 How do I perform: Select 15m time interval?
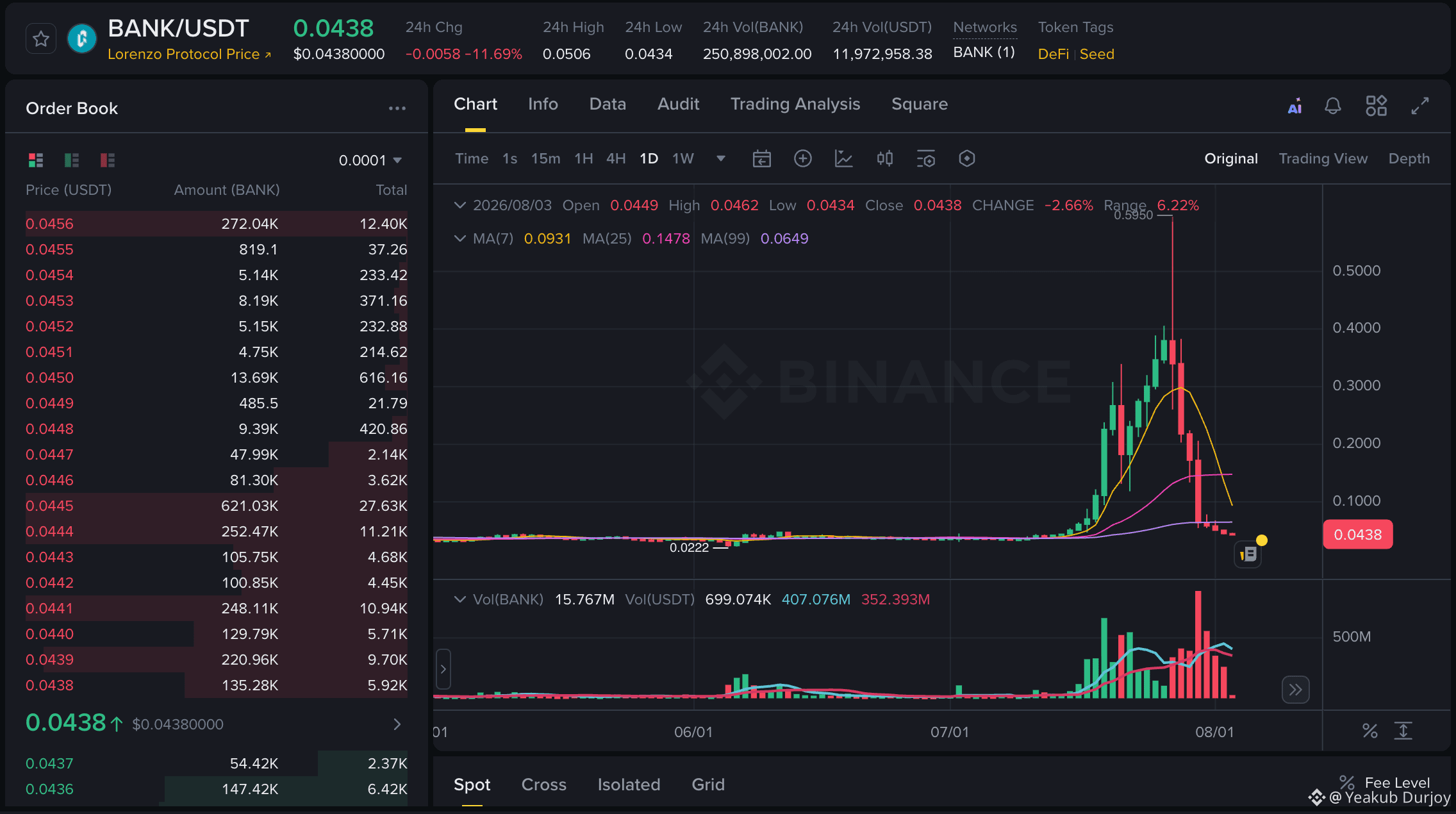click(545, 158)
